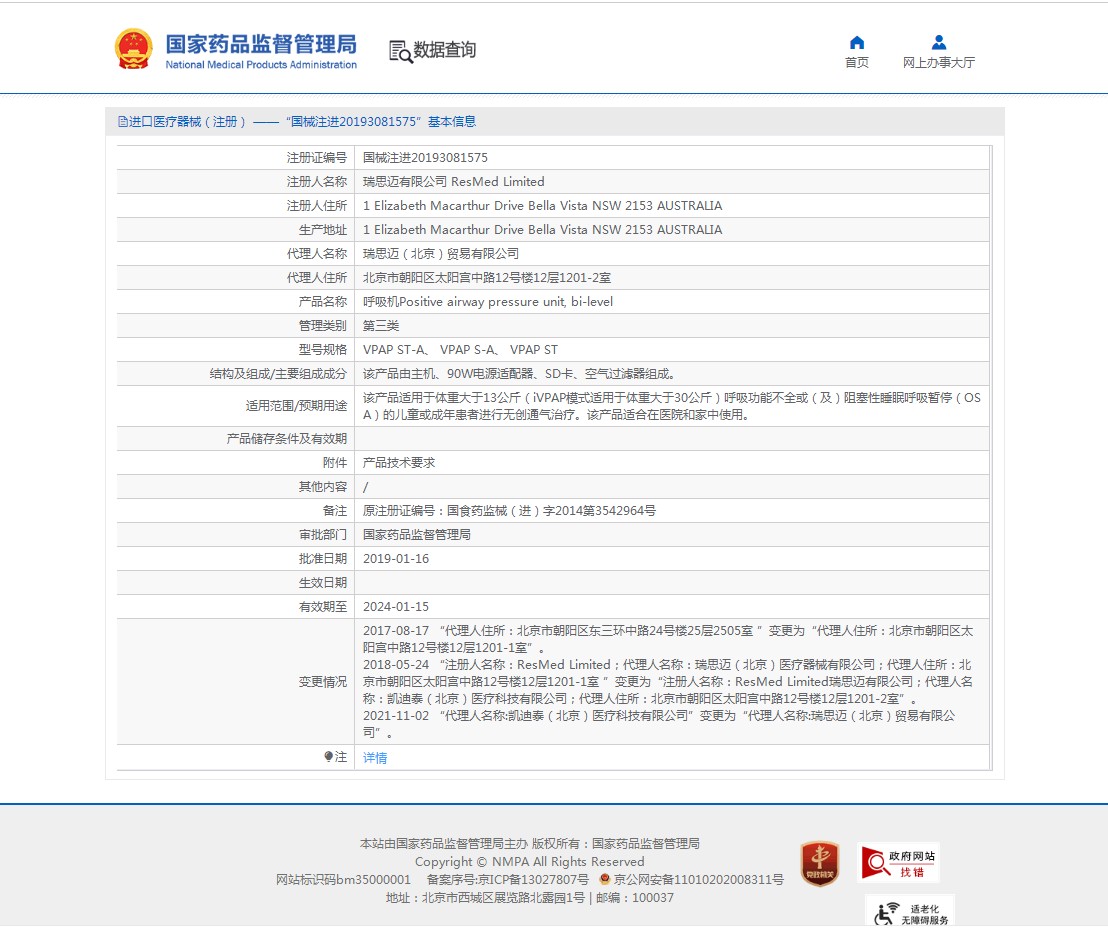Click the 变更情况 row label

point(323,682)
